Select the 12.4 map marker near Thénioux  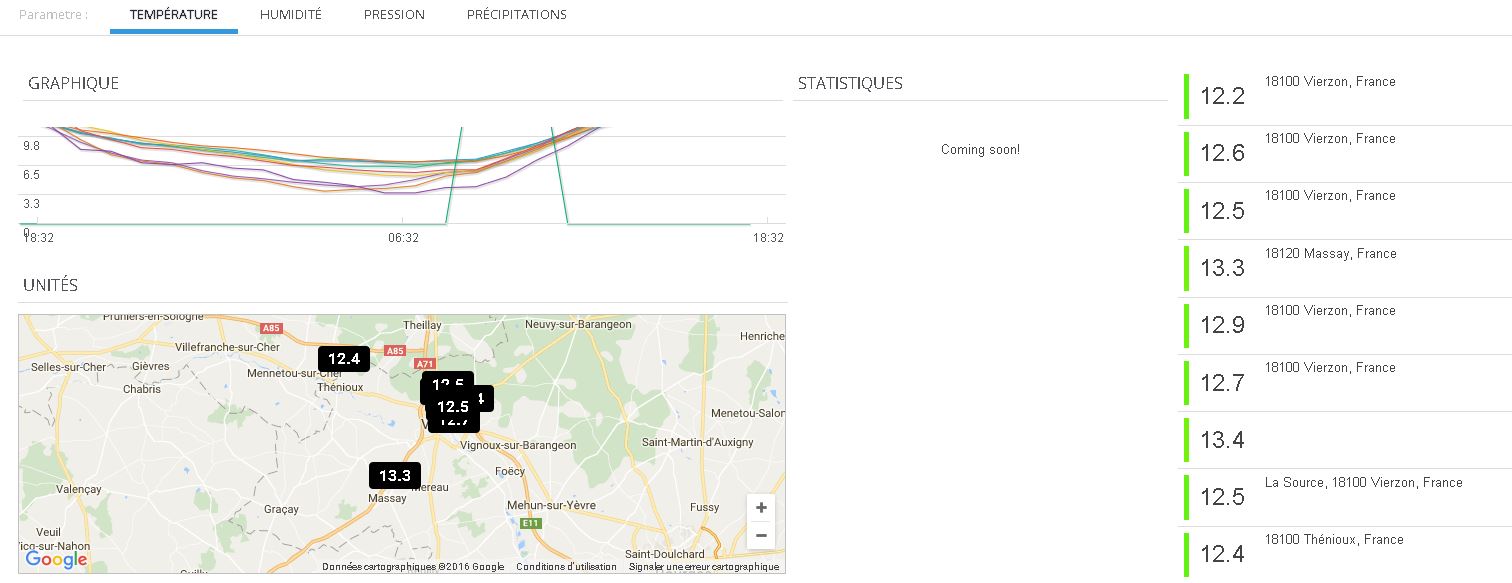click(x=343, y=359)
